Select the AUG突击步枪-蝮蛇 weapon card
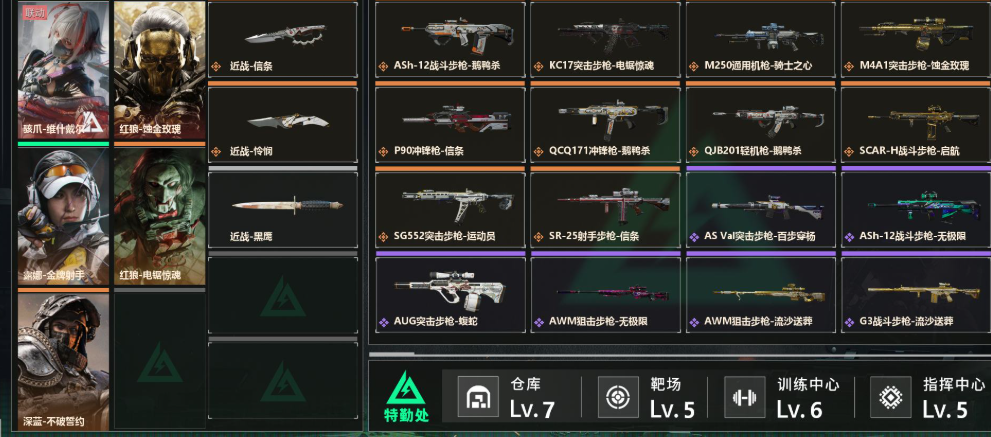 click(450, 295)
